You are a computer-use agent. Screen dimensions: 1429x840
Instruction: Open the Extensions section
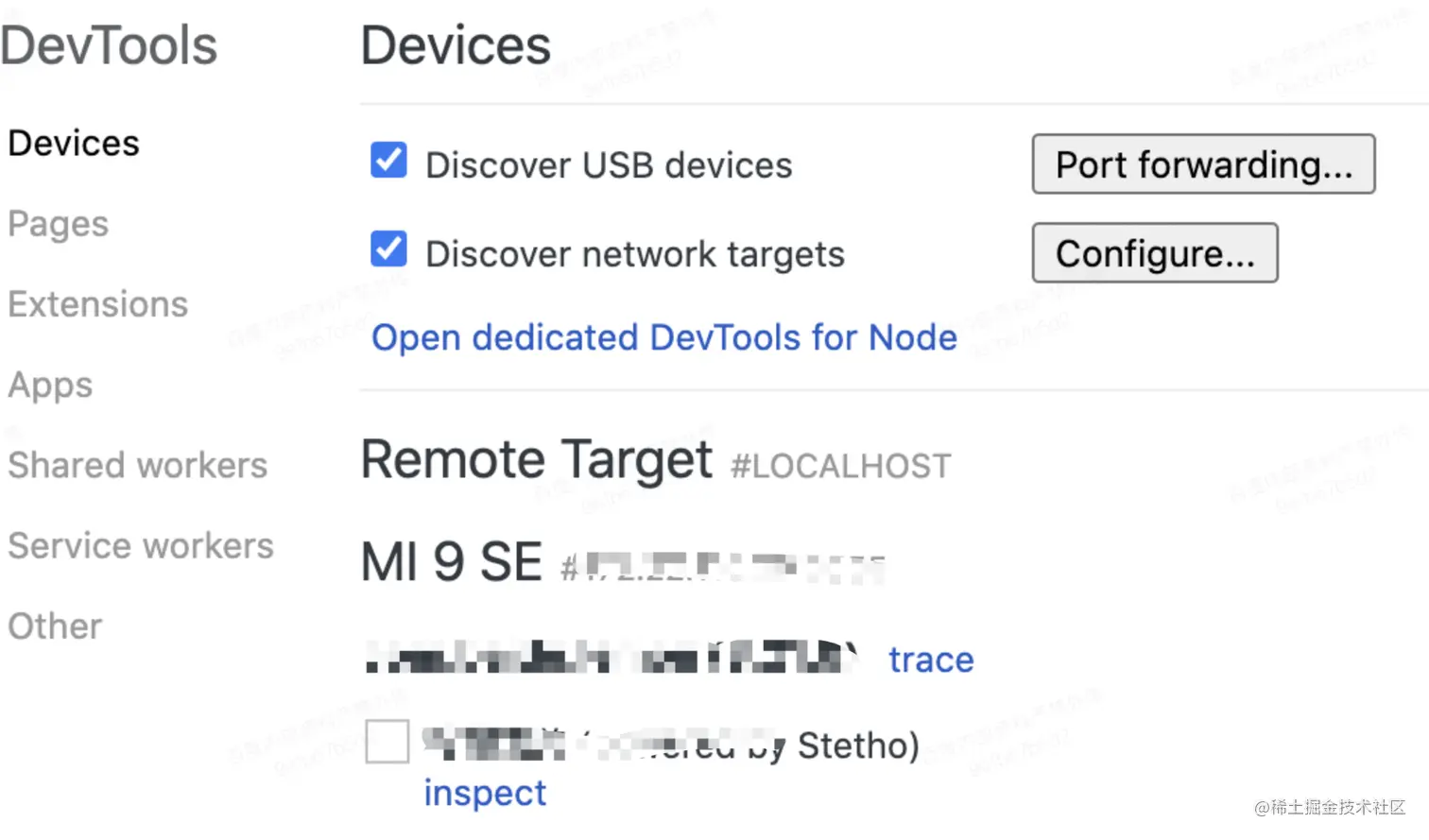tap(98, 304)
